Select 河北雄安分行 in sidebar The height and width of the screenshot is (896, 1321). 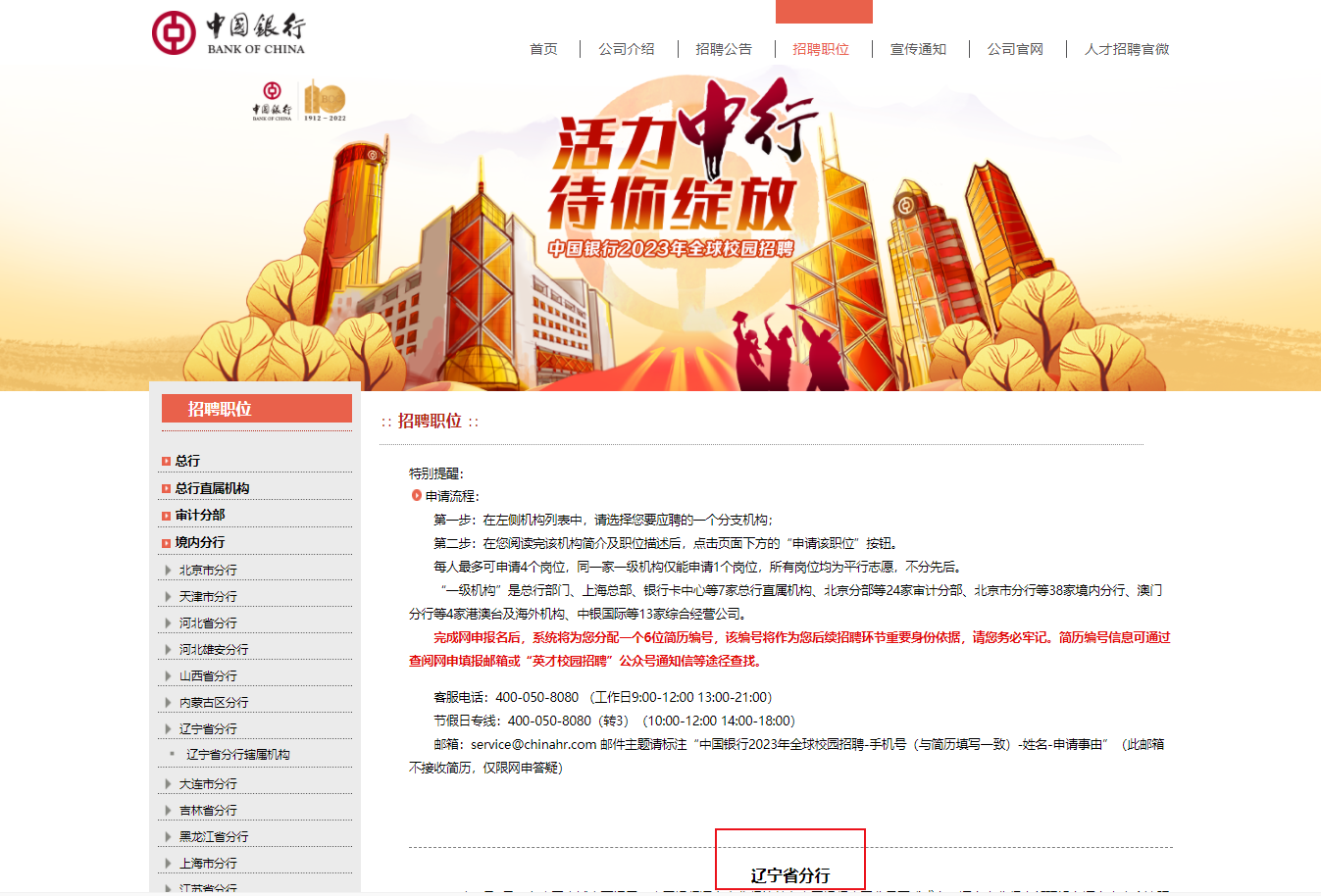214,649
